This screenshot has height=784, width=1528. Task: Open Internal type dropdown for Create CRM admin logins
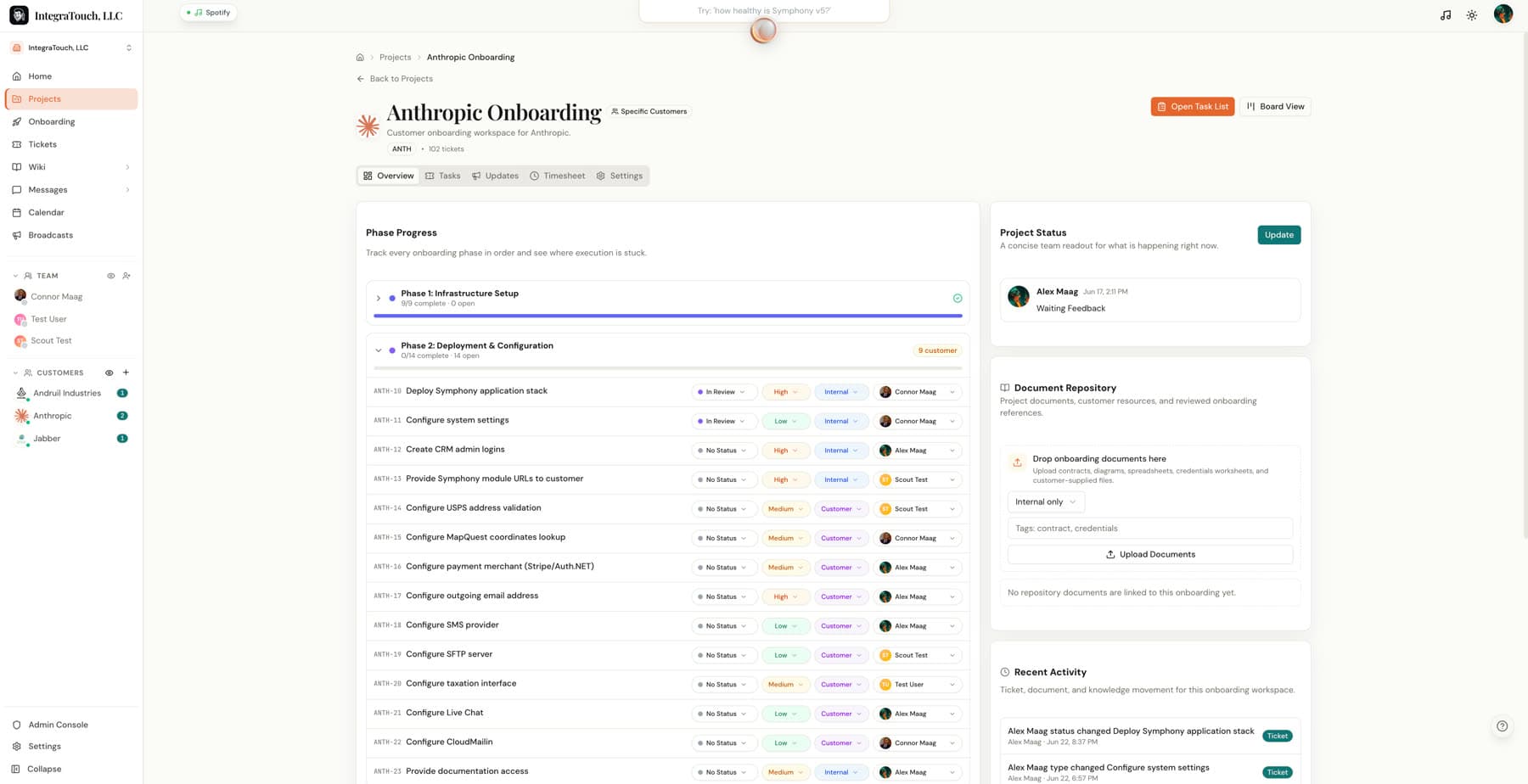point(841,451)
